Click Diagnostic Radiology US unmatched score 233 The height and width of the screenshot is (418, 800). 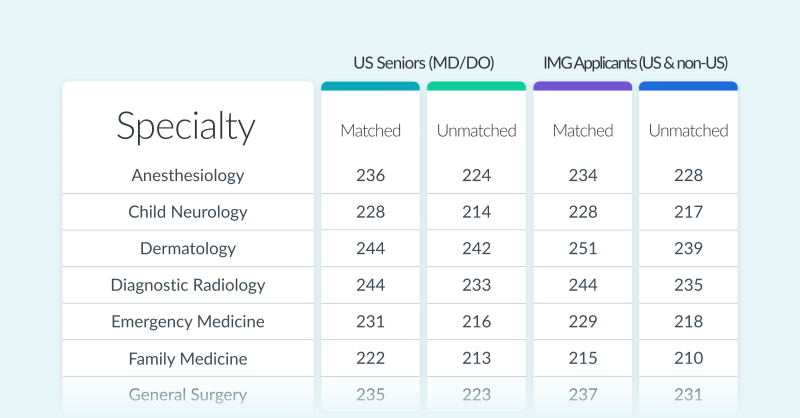click(x=476, y=285)
